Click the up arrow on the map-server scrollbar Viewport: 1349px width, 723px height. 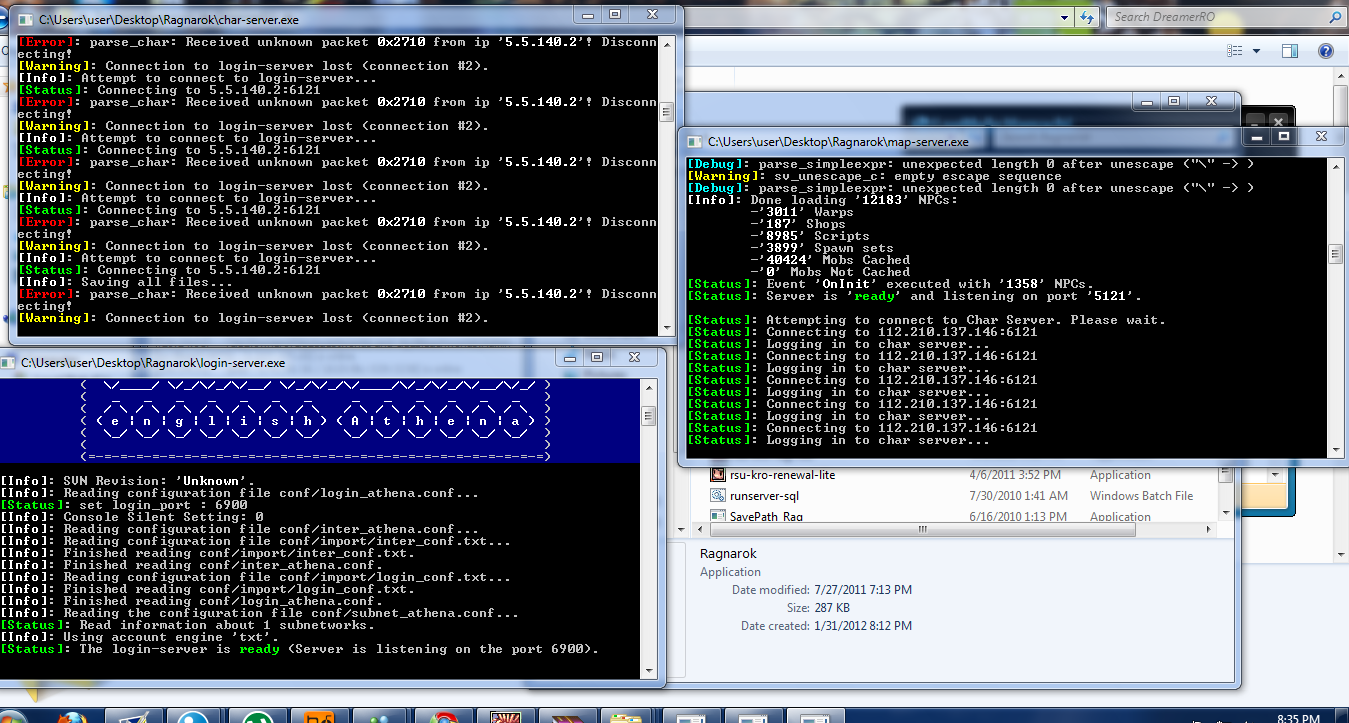(1335, 165)
